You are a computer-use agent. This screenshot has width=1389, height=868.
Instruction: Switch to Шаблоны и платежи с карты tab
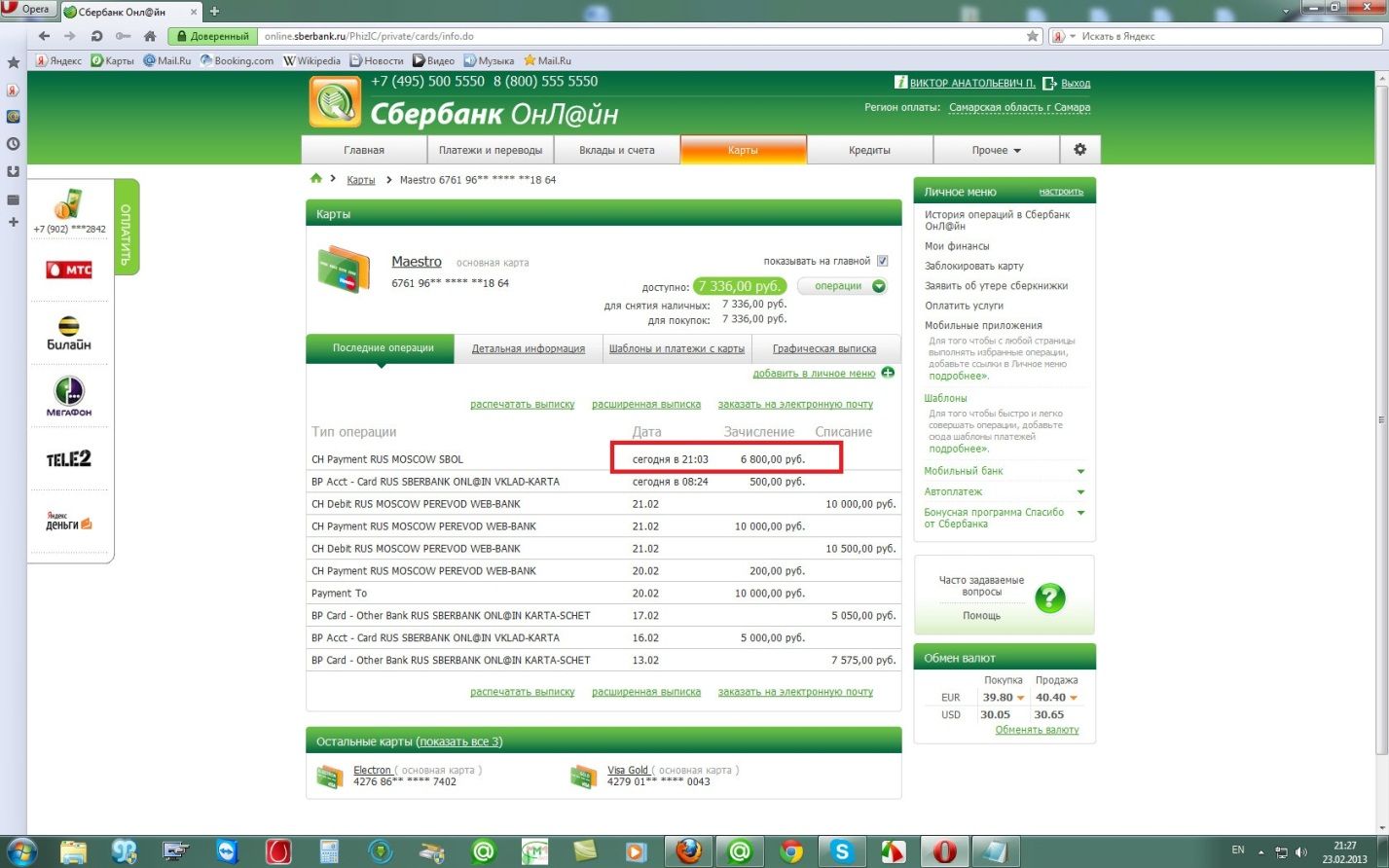point(676,348)
